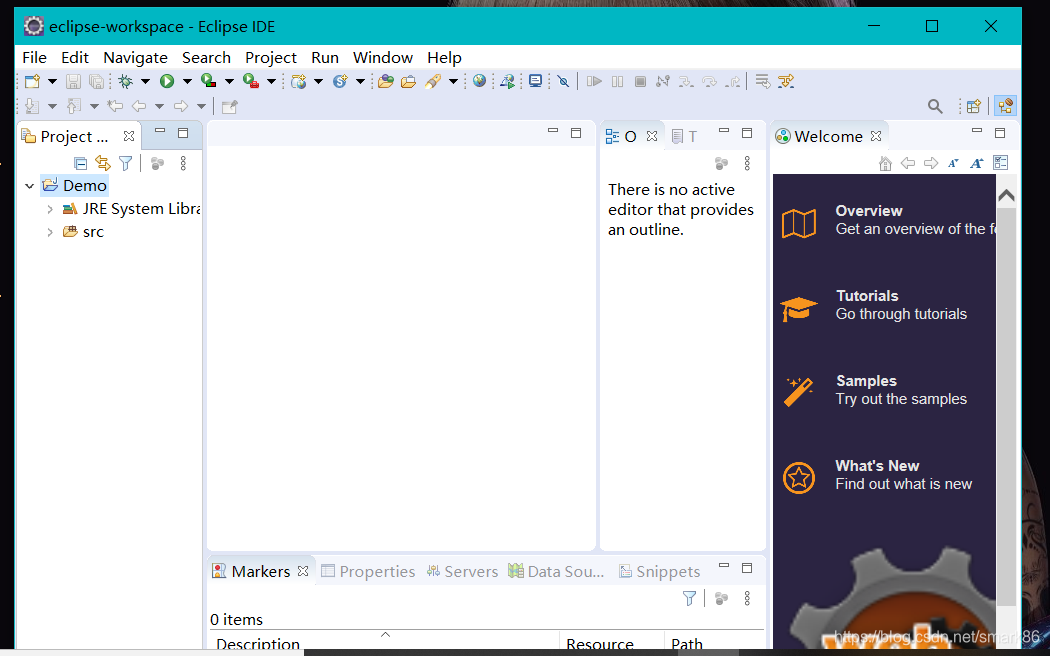Select the Java EE perspective button
Viewport: 1050px width, 656px height.
[x=1005, y=106]
